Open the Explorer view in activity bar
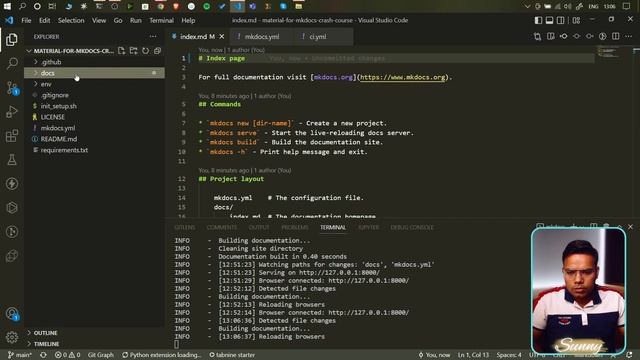640x360 pixels. 12,40
